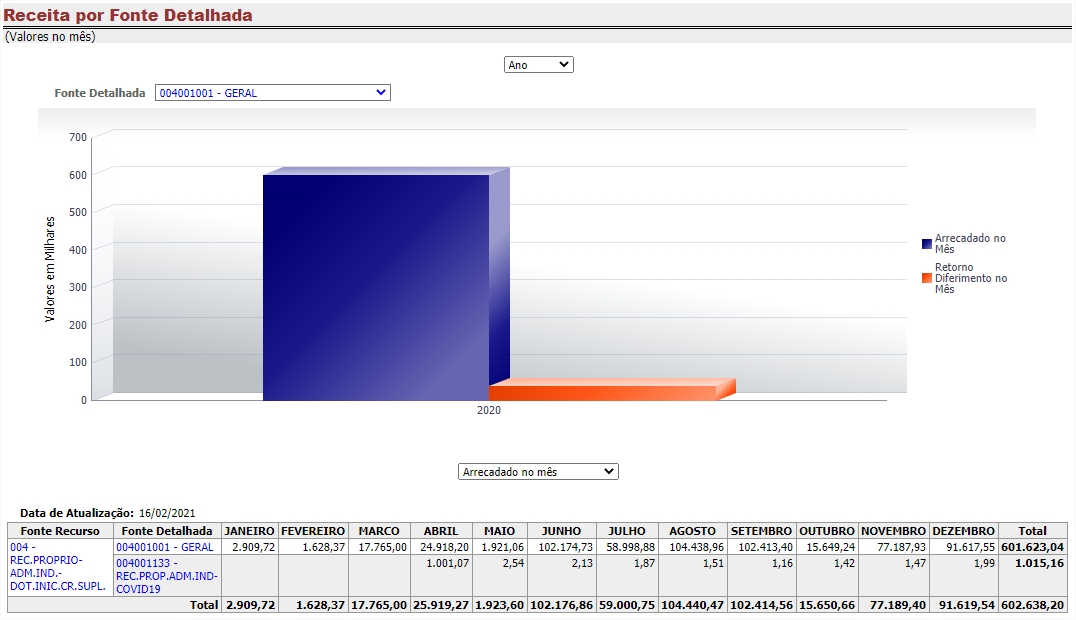Select the grand total 602.638,20 cell
Screen dimensions: 1076x620
1032,605
